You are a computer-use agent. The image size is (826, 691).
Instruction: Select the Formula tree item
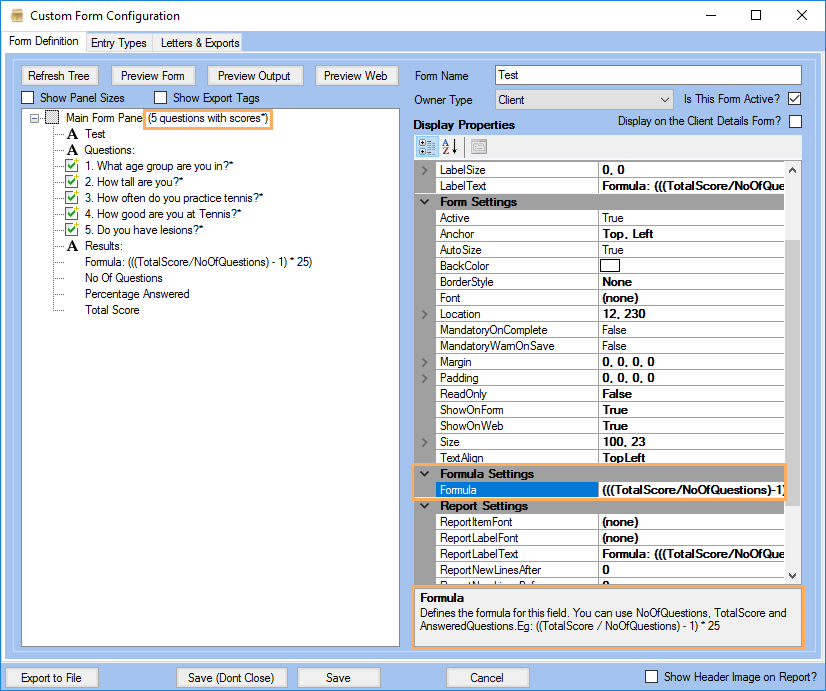pos(199,262)
